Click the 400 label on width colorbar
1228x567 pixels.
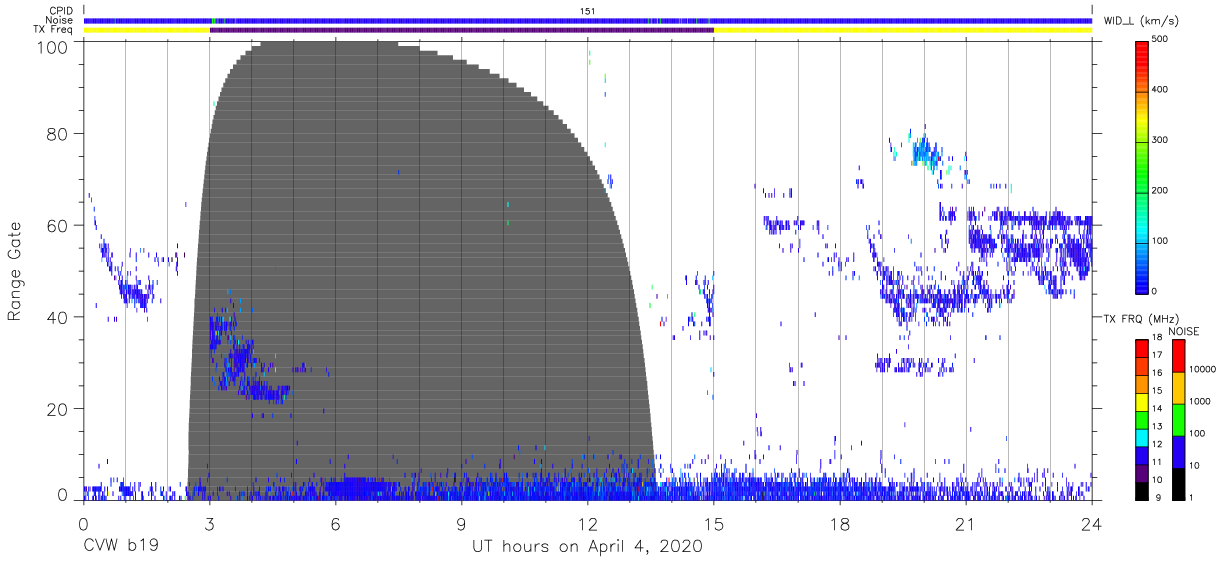click(1162, 90)
